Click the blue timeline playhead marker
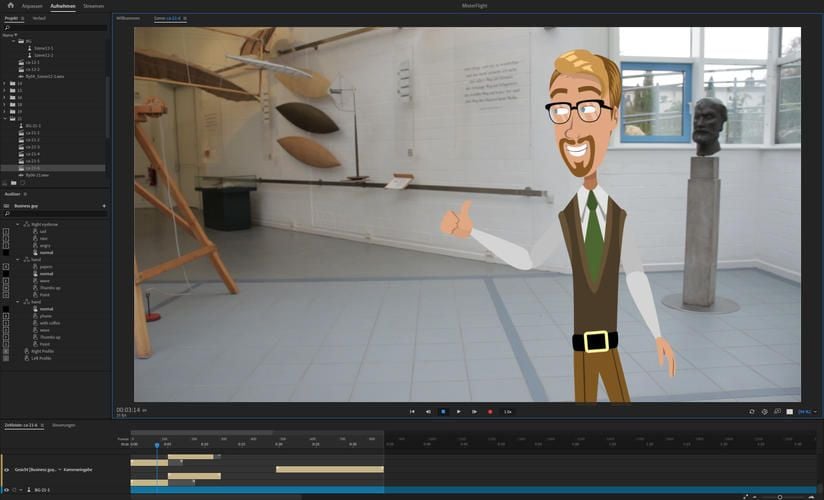The height and width of the screenshot is (500, 824). pyautogui.click(x=157, y=445)
